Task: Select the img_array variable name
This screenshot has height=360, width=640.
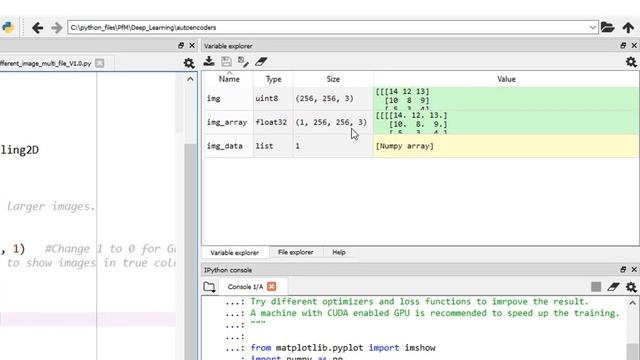Action: [227, 122]
